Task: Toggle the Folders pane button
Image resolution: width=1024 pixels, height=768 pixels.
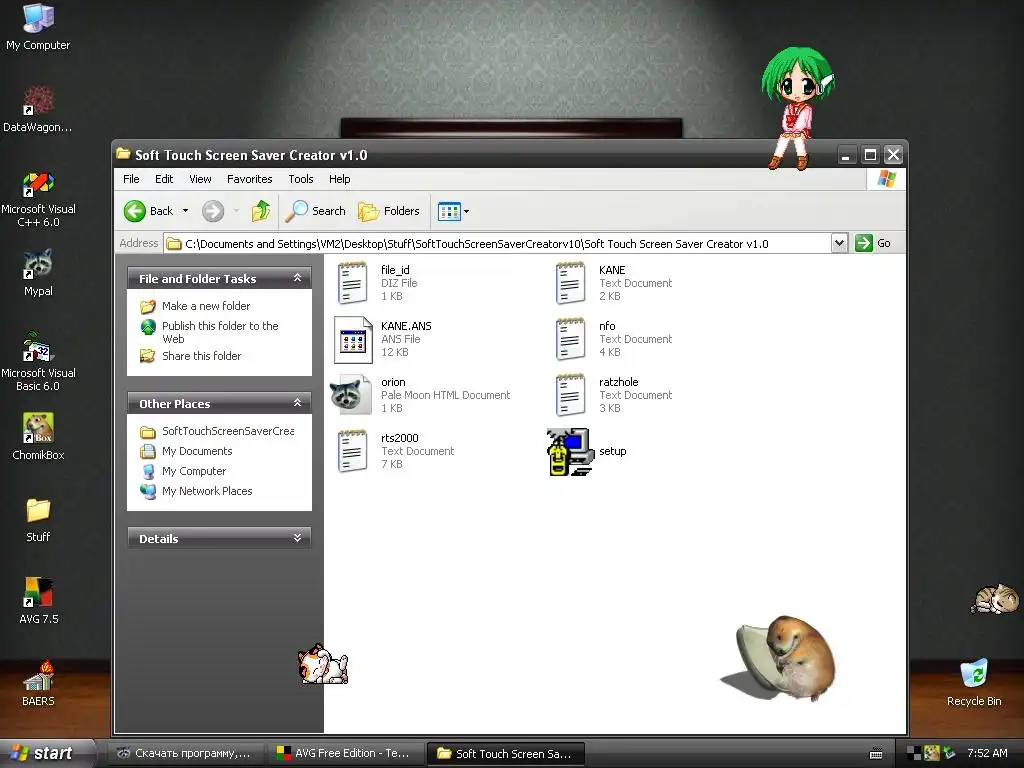Action: (x=389, y=211)
